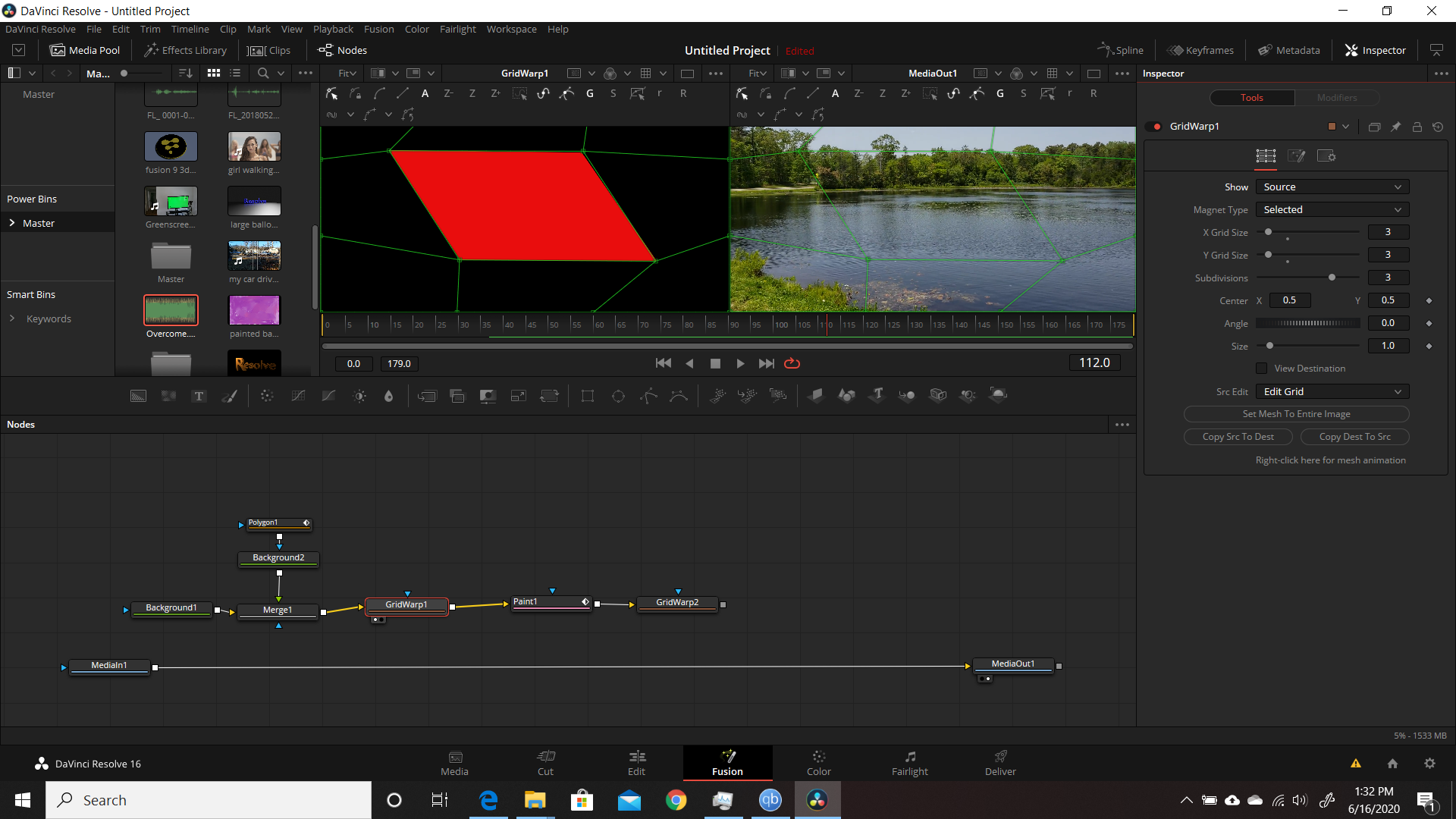Add a Polygon mask tool

pos(648,396)
